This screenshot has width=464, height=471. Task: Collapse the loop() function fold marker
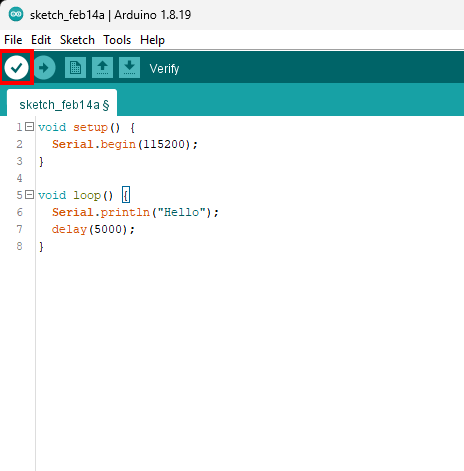pos(30,195)
